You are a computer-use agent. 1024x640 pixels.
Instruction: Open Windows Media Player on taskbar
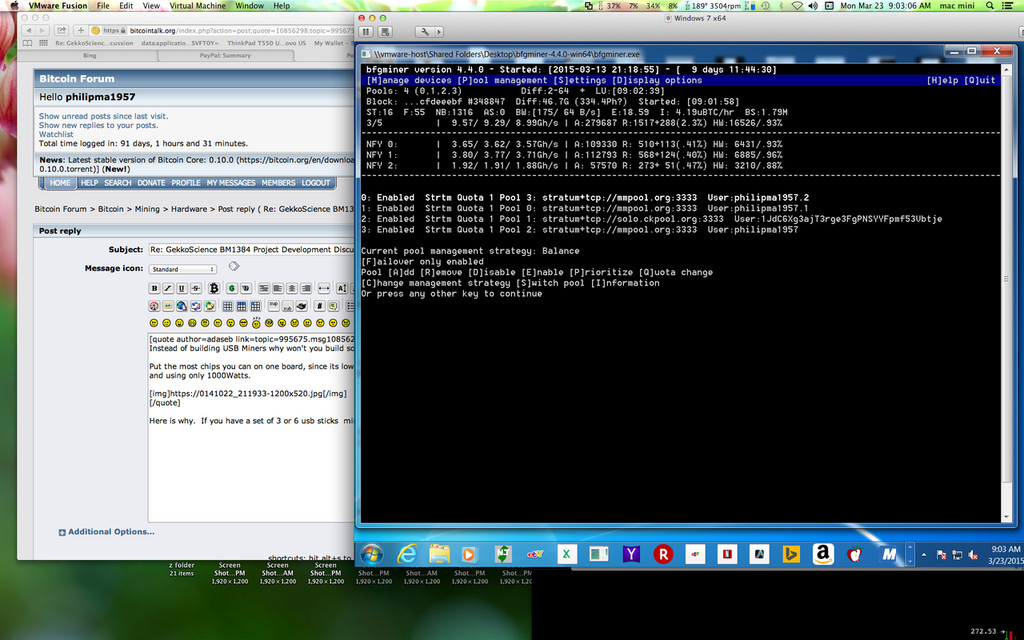[x=468, y=555]
